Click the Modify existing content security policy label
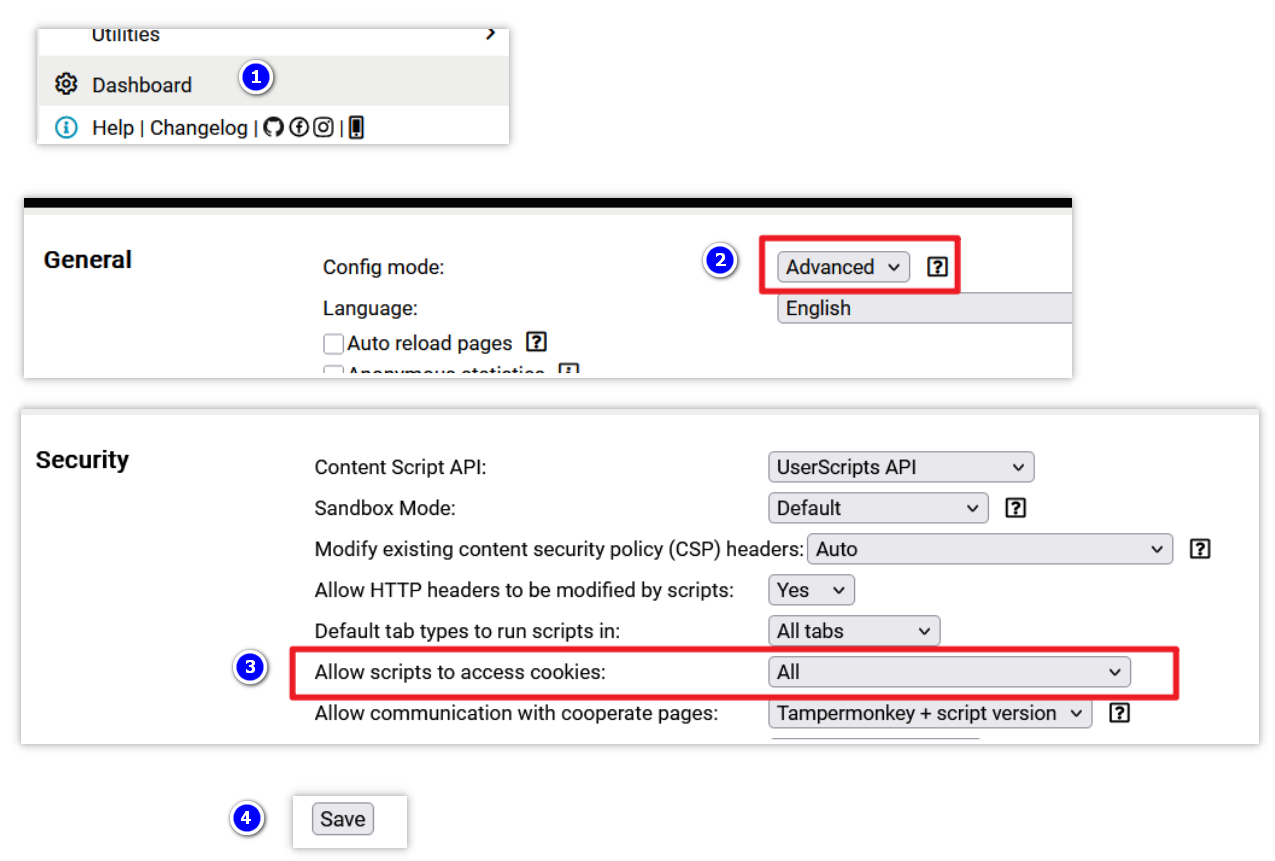The height and width of the screenshot is (861, 1275). pos(560,549)
